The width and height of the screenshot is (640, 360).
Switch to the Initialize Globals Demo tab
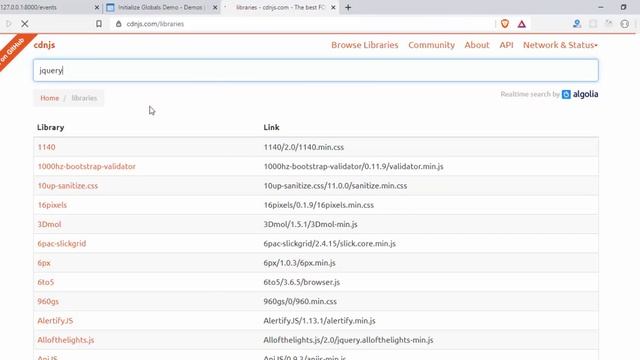coord(161,7)
